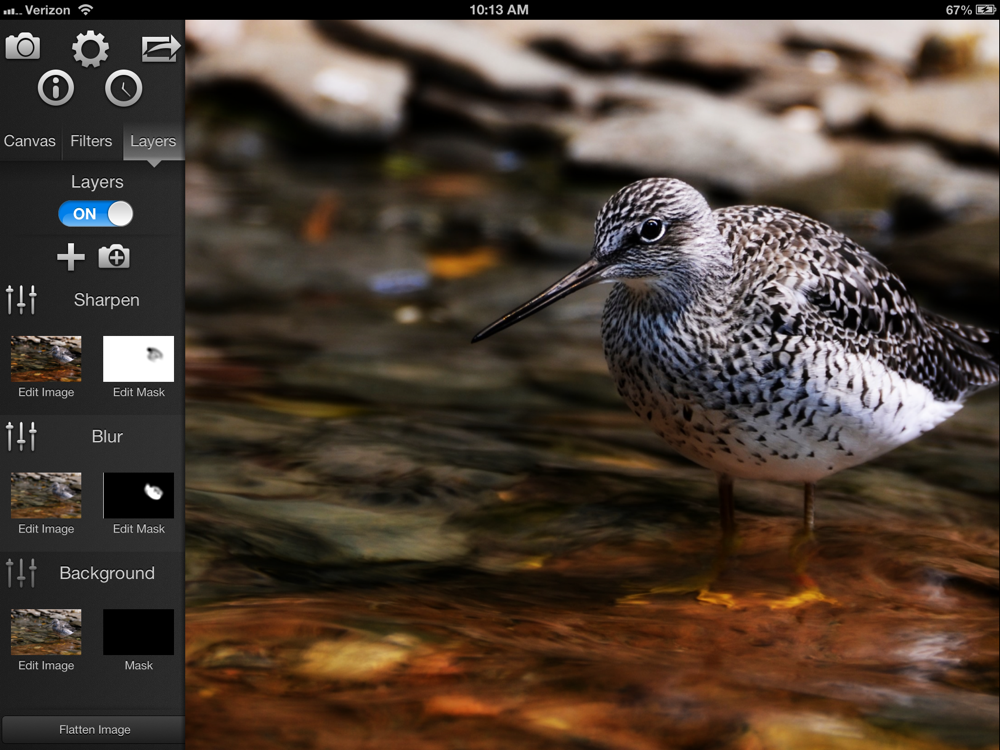The image size is (1000, 750).
Task: Open adjustment sliders for Background layer
Action: click(x=22, y=573)
